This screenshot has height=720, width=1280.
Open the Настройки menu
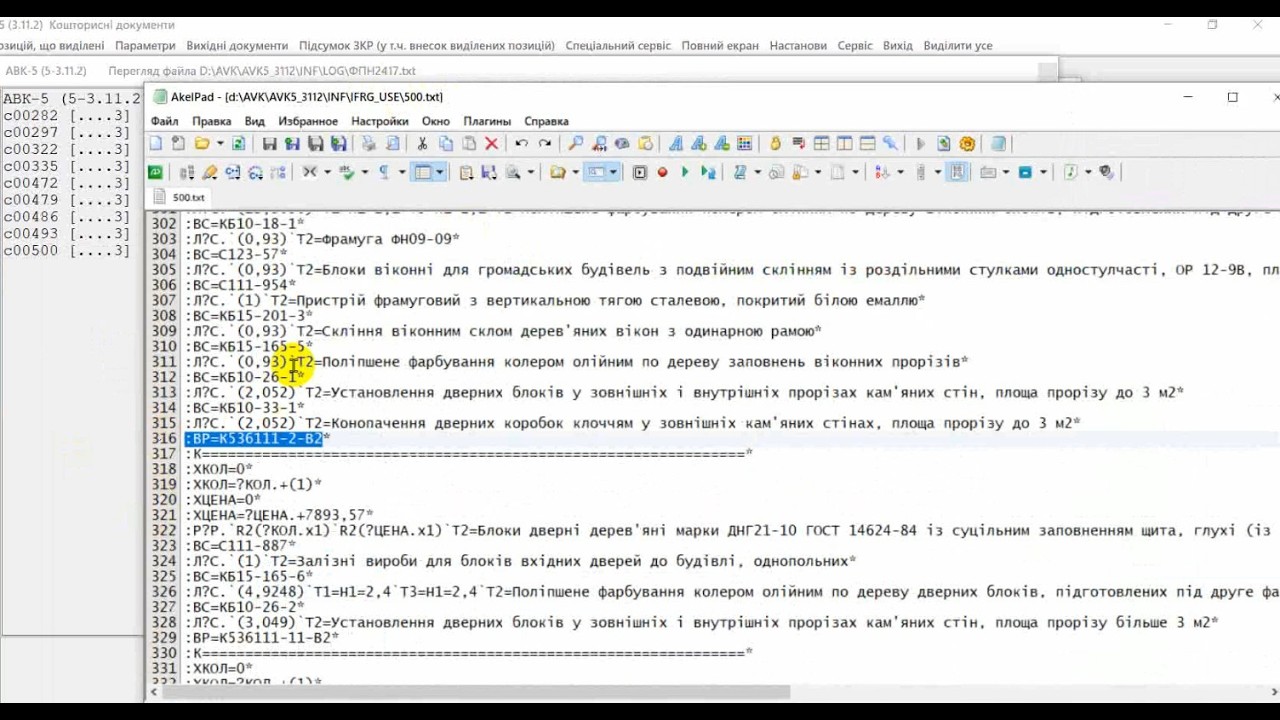coord(380,121)
